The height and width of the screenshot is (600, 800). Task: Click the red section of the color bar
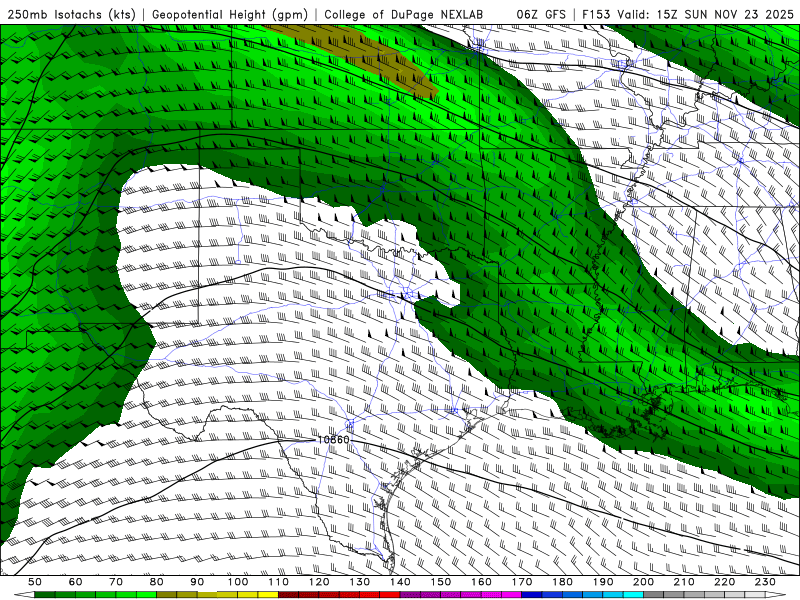click(x=339, y=595)
